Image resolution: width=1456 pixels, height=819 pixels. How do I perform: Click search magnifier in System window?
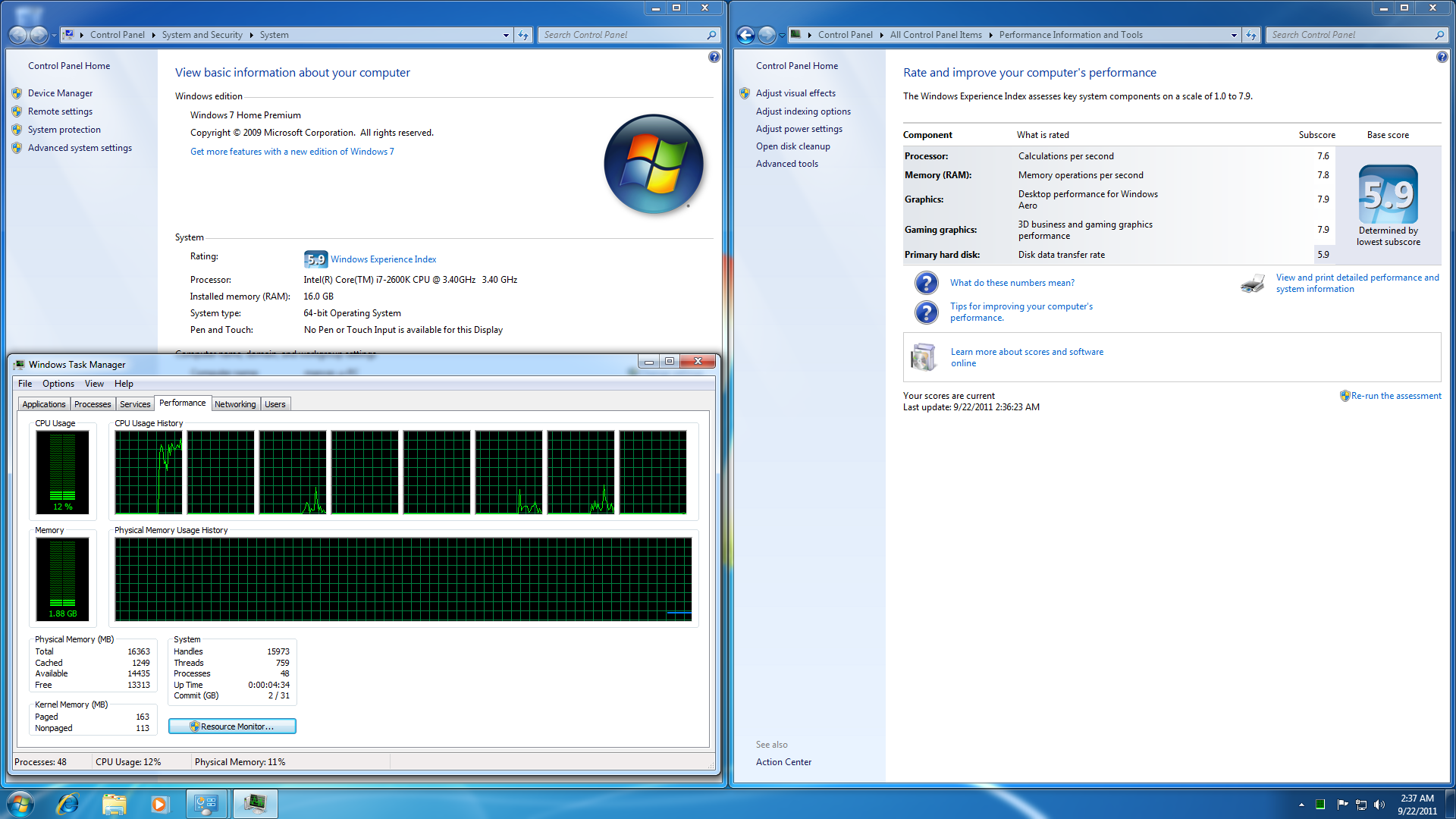coord(711,35)
